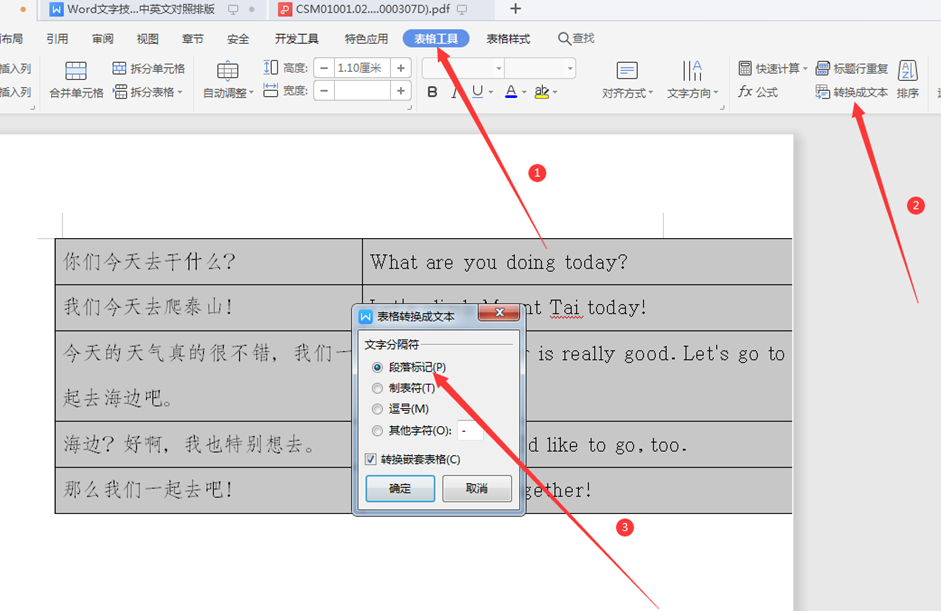Expand the highlight color dropdown arrow
941x611 pixels.
(x=555, y=92)
